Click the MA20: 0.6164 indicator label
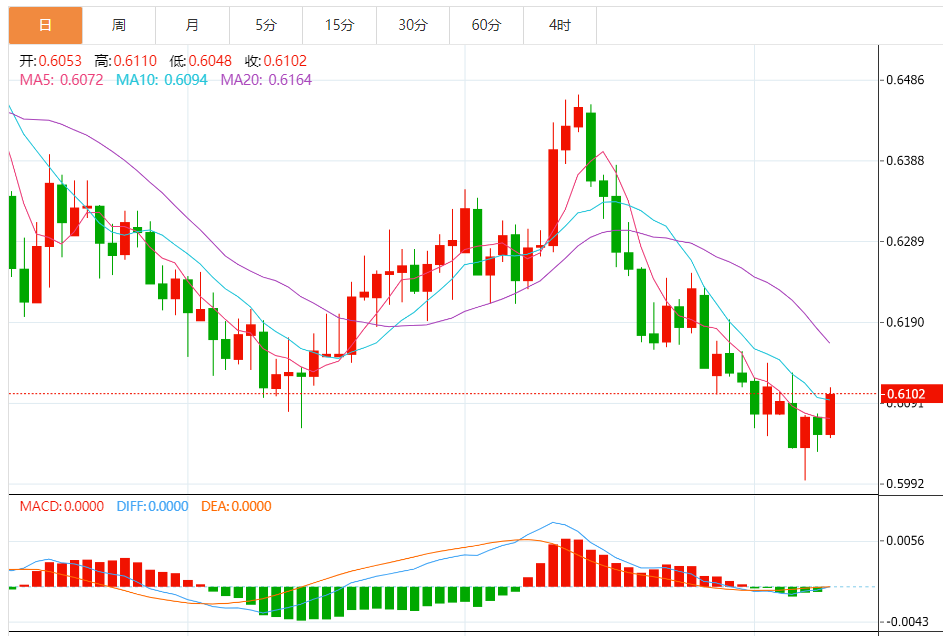The image size is (943, 636). point(266,80)
